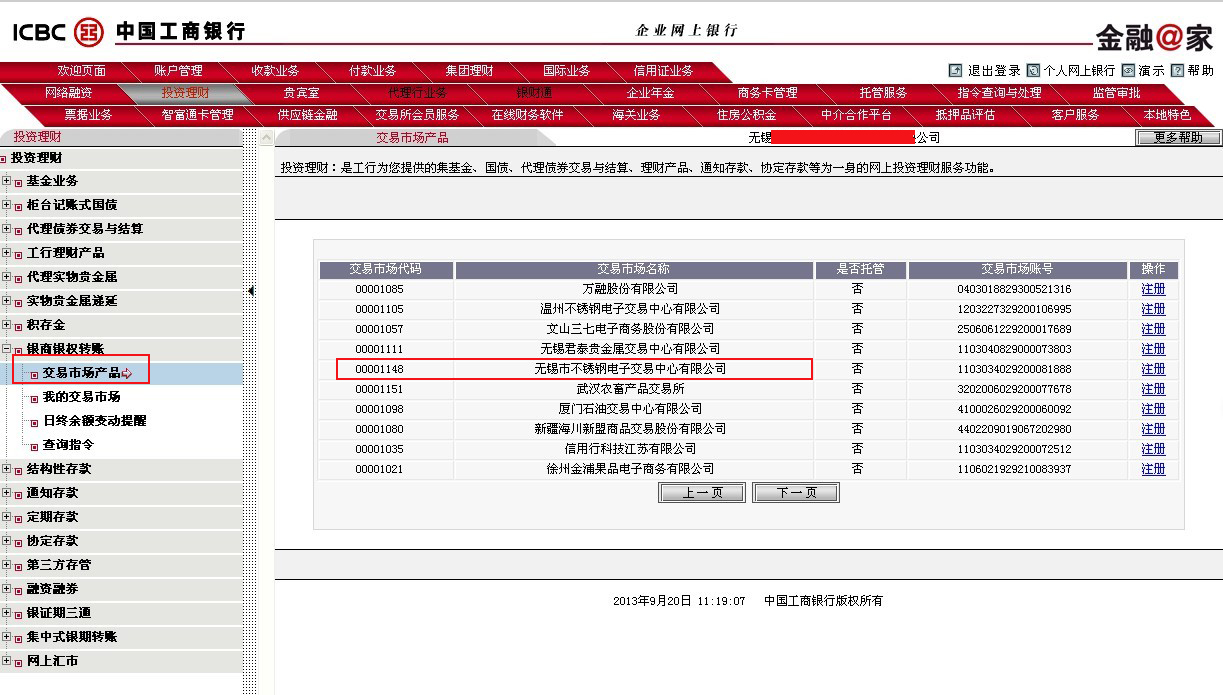Click the ICBC 中国工商银行 logo
Image resolution: width=1223 pixels, height=695 pixels.
[128, 31]
